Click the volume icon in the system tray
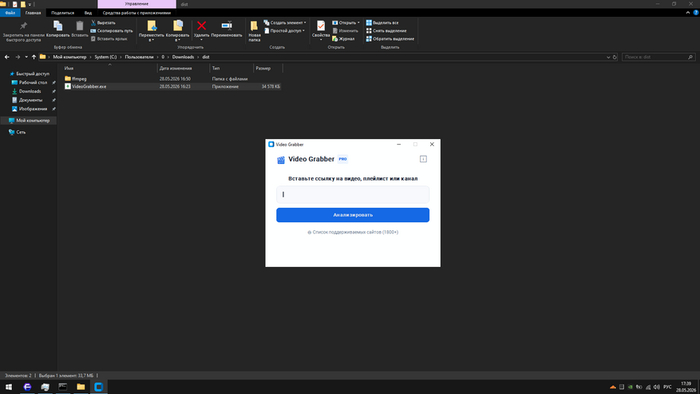Viewport: 700px width, 394px height. (x=656, y=387)
